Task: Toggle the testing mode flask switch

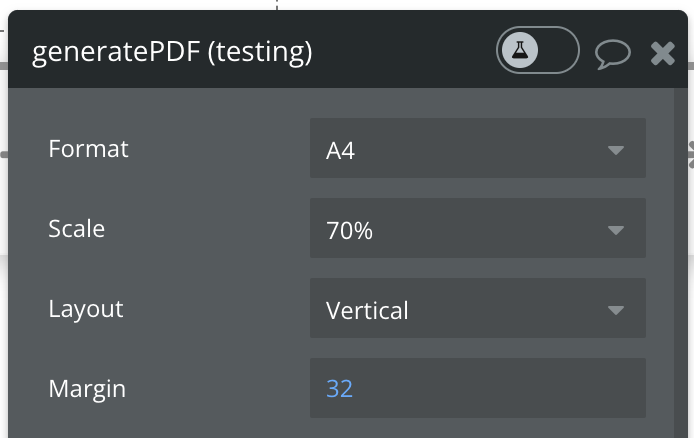Action: coord(538,50)
